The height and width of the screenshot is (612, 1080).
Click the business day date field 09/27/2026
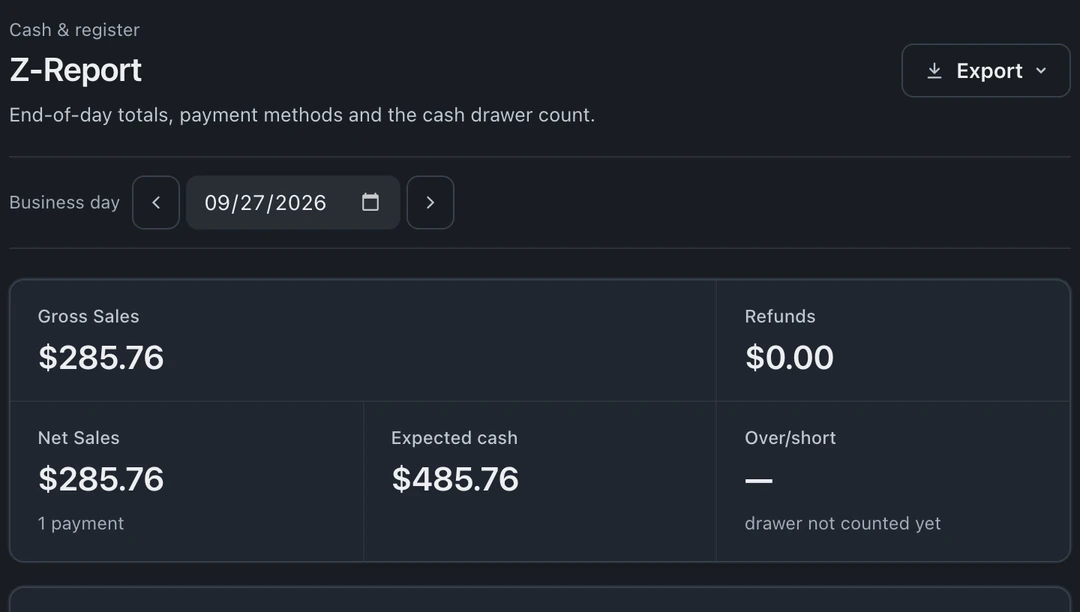tap(293, 202)
